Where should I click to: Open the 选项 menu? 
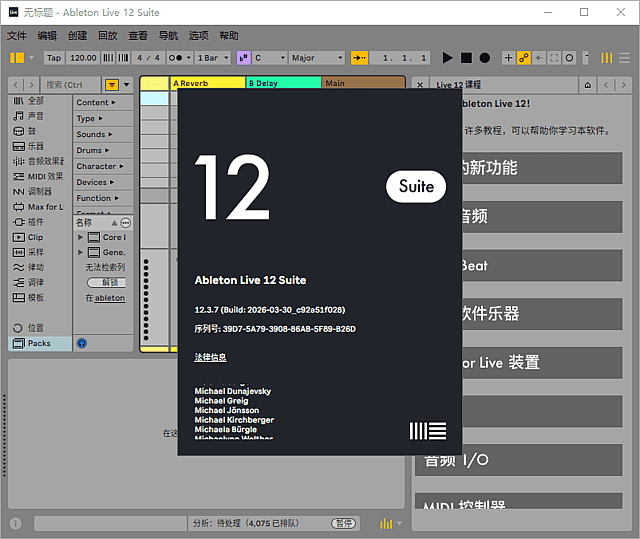[x=199, y=35]
